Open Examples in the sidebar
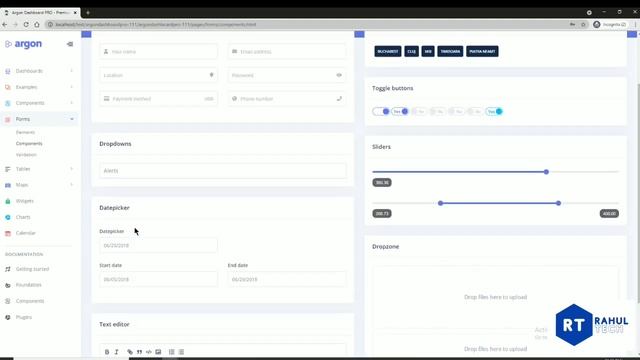This screenshot has width=640, height=360. pos(26,87)
